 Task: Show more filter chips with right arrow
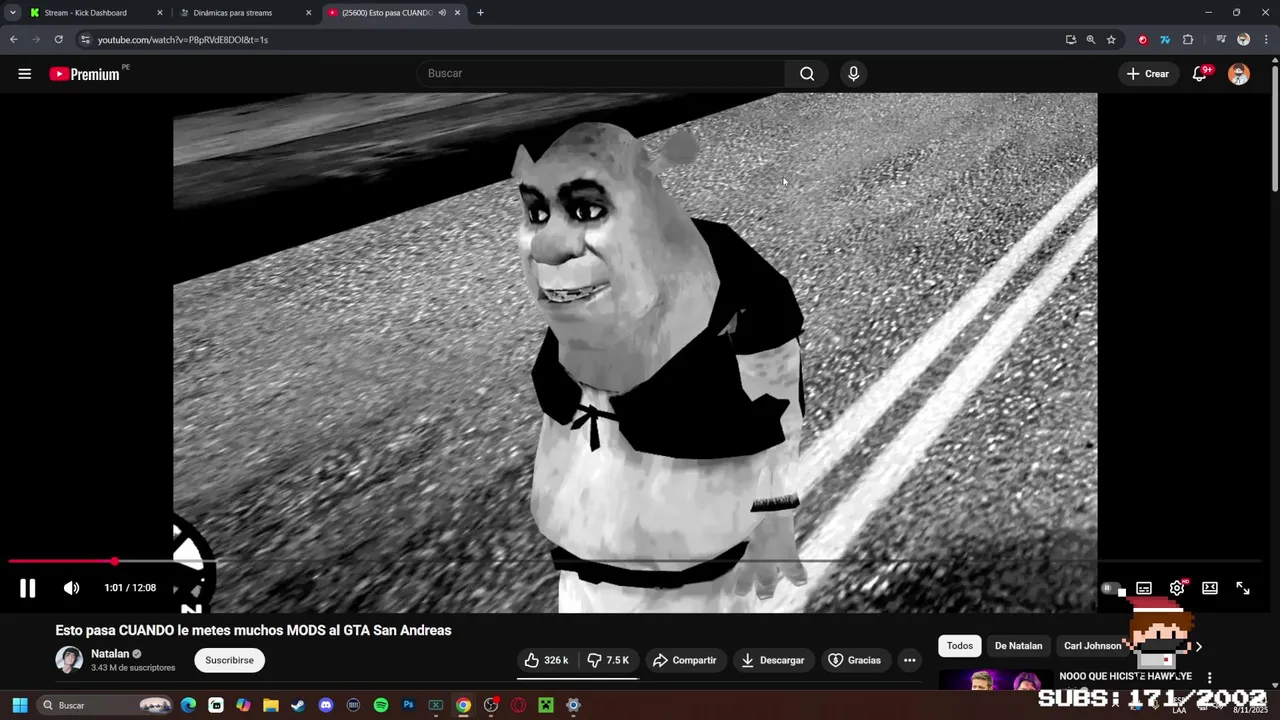tap(1199, 646)
